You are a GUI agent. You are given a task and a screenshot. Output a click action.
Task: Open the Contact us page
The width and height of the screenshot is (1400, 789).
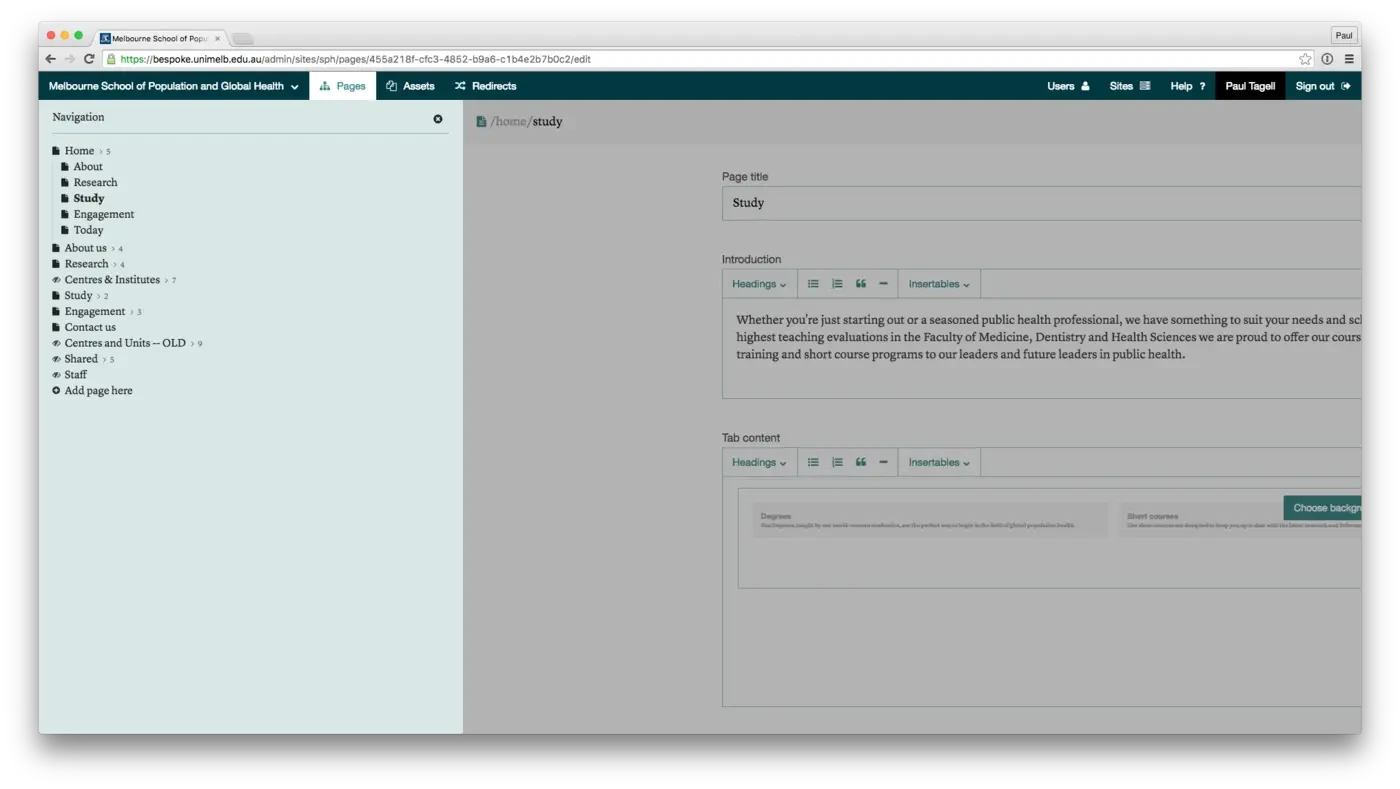click(x=90, y=327)
